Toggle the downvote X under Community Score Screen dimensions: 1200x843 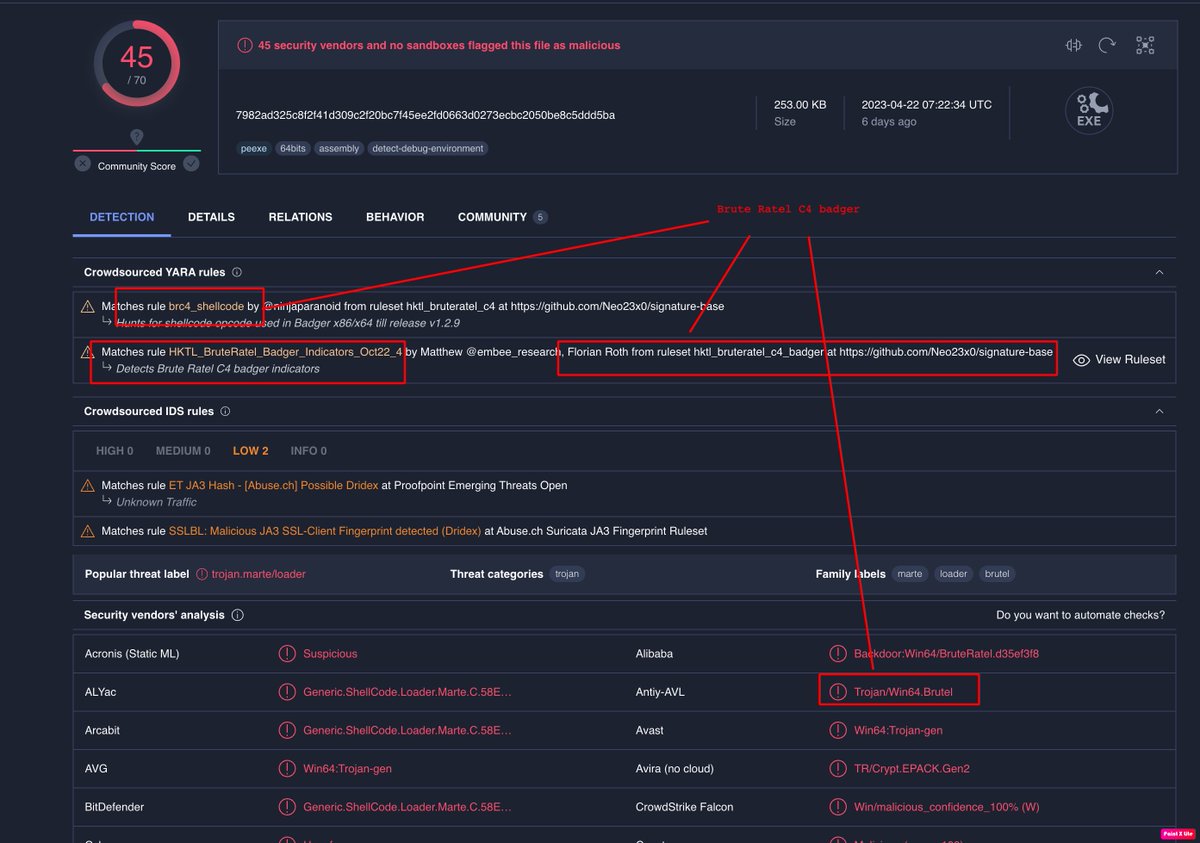click(x=82, y=163)
